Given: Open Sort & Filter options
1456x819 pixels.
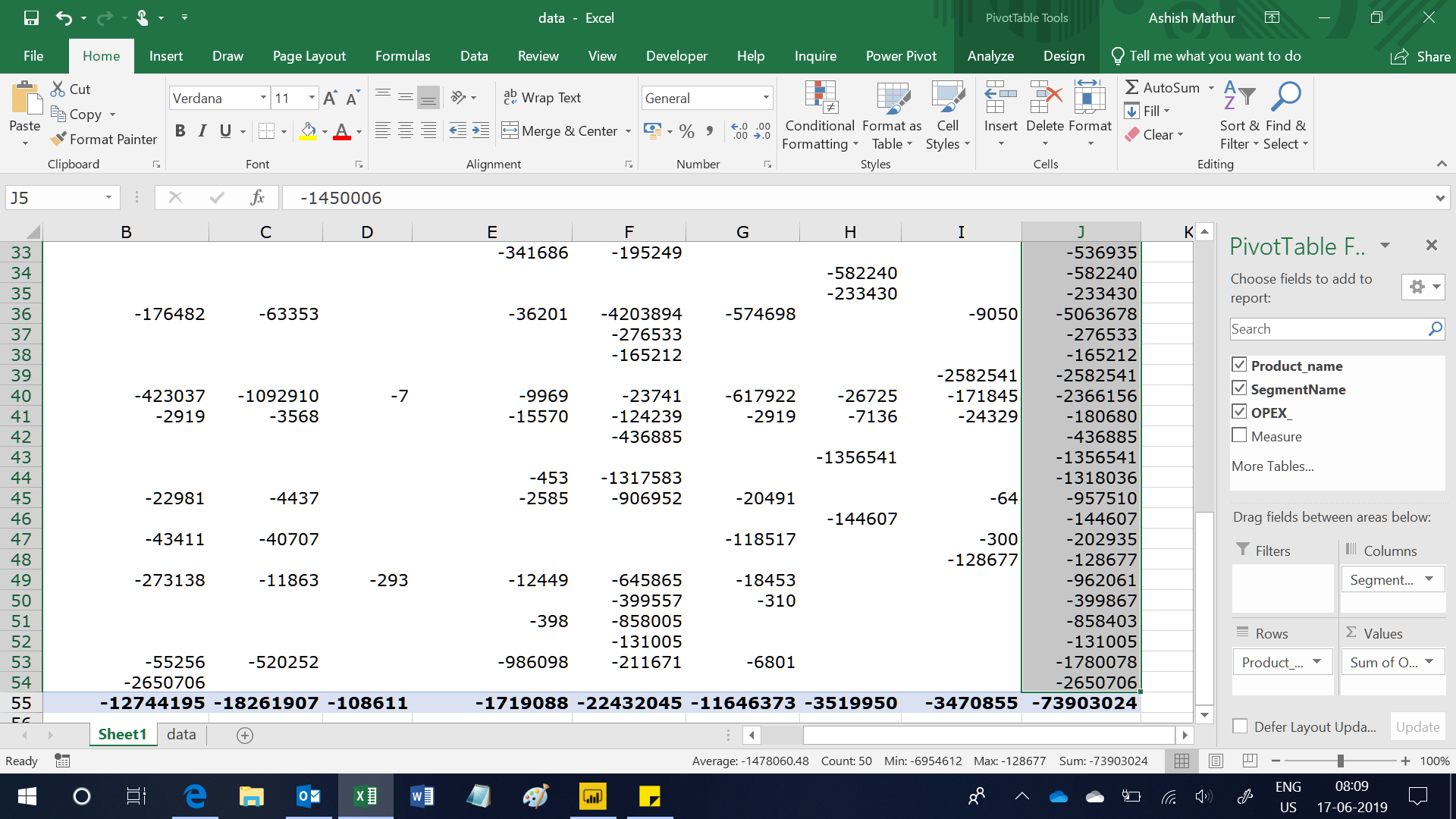Looking at the screenshot, I should pos(1240,115).
